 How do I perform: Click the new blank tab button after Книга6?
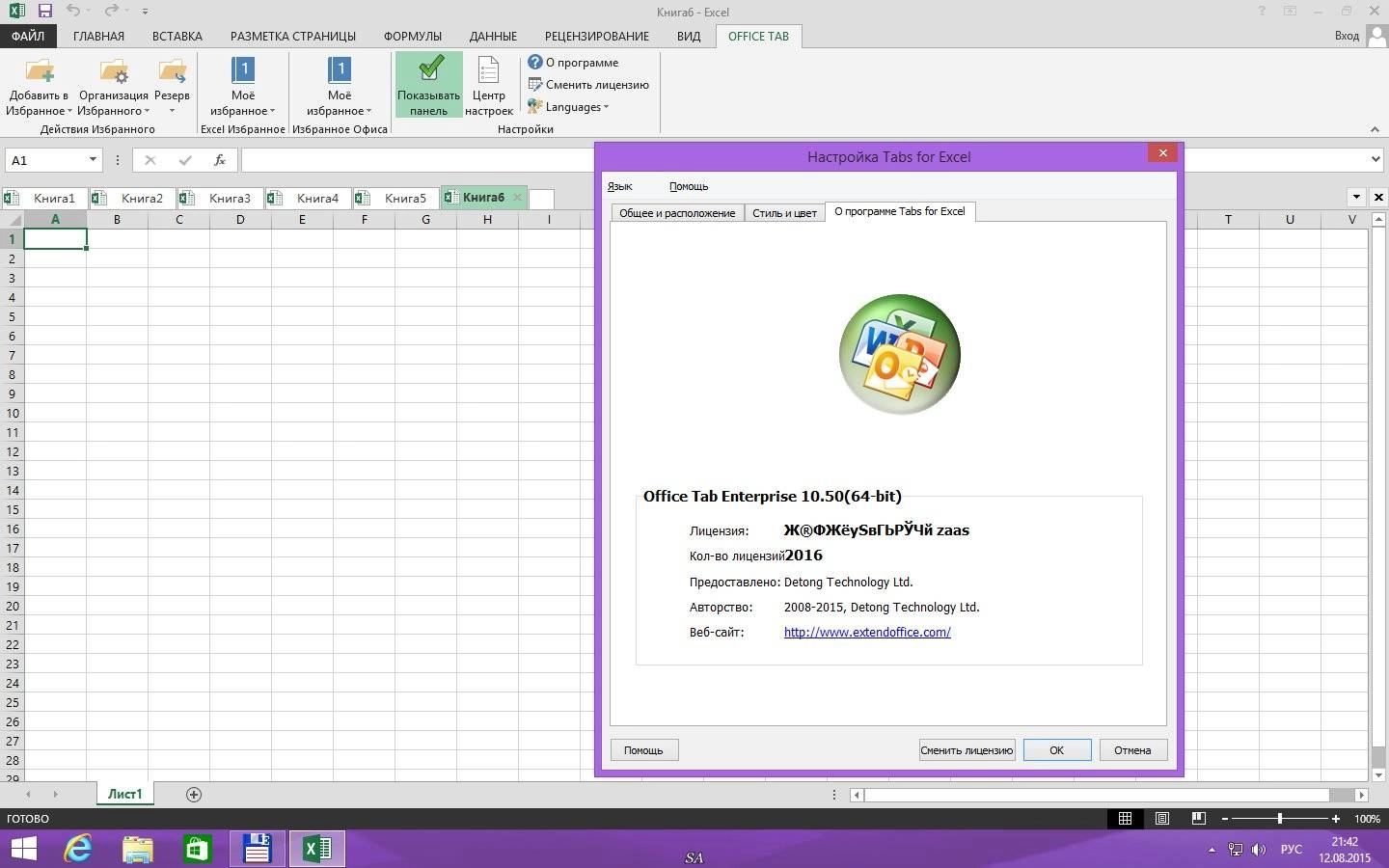point(542,199)
